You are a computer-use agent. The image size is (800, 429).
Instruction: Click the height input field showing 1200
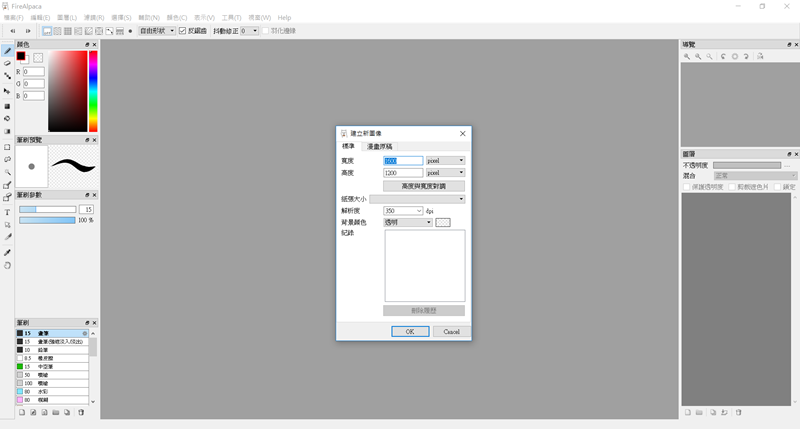tap(403, 173)
